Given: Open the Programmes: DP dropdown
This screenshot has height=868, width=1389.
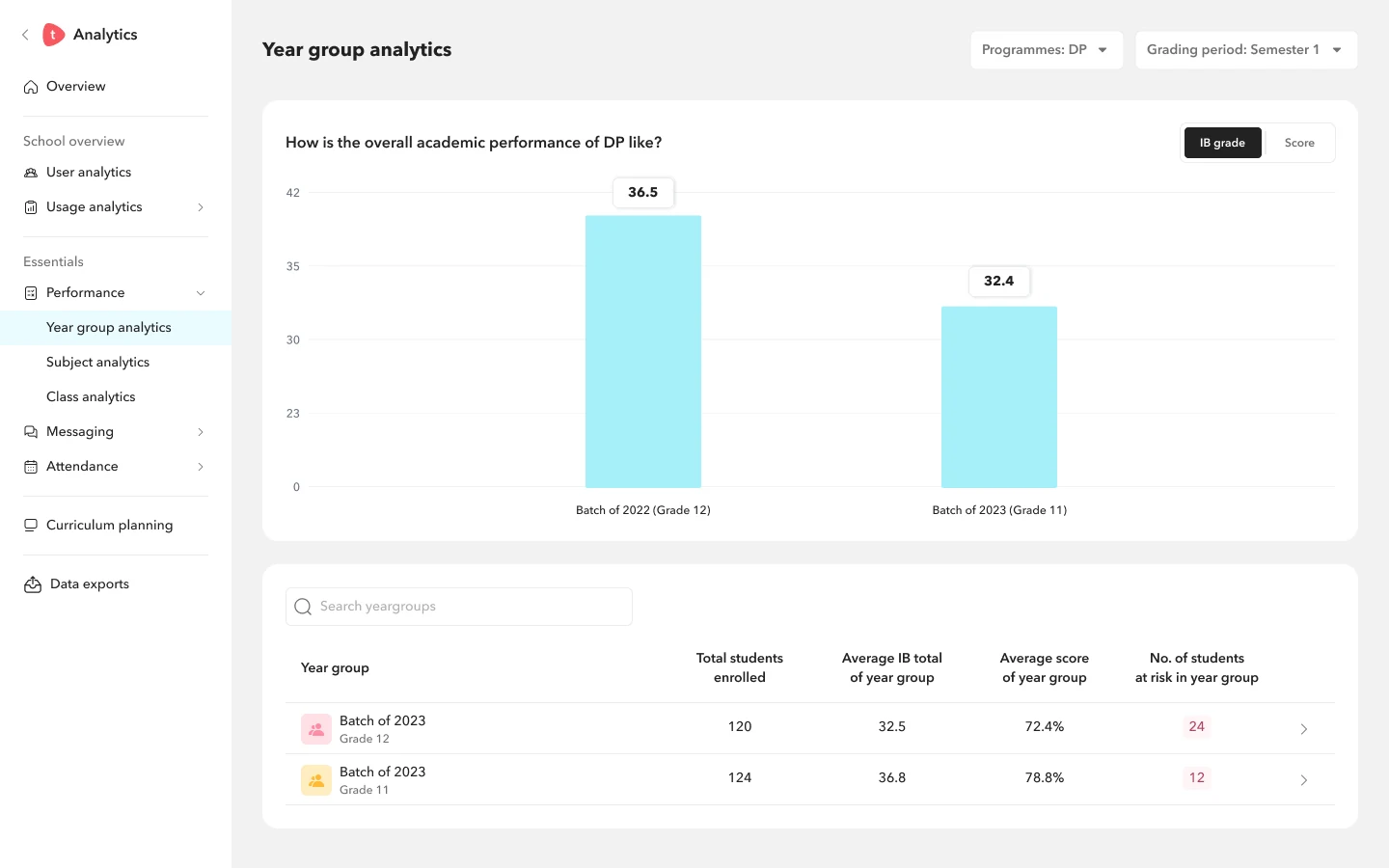Looking at the screenshot, I should click(x=1047, y=50).
